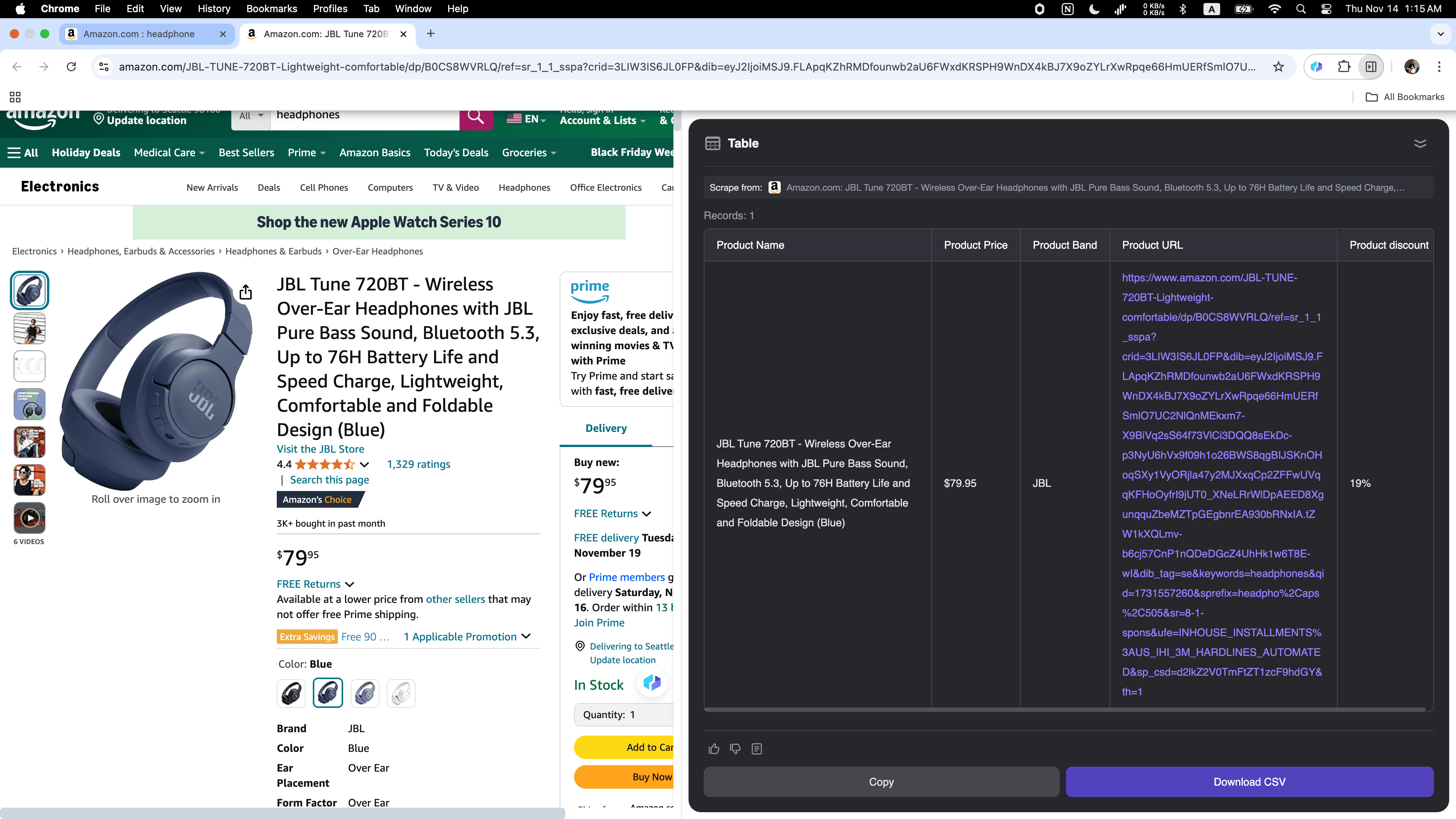Click the Wi-Fi icon in menu bar
The width and height of the screenshot is (1456, 819).
1274,9
